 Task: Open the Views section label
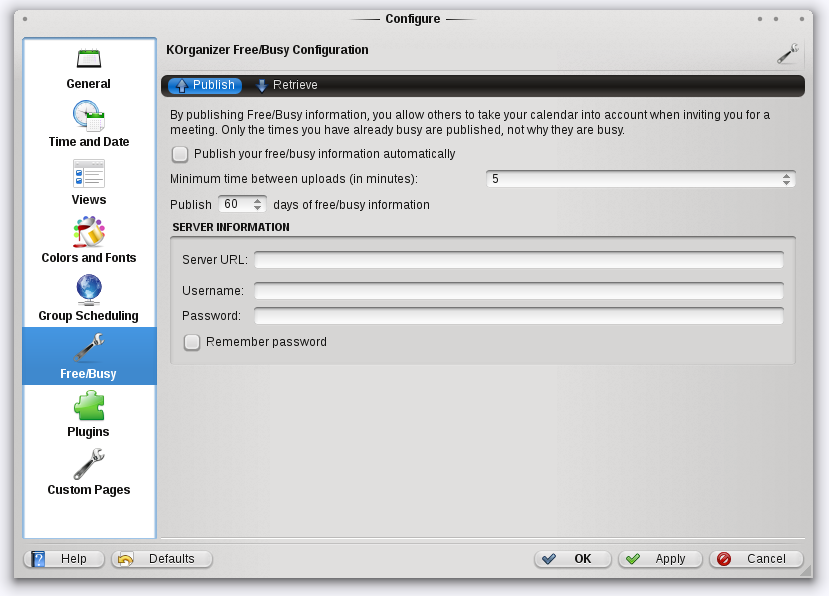[x=89, y=200]
